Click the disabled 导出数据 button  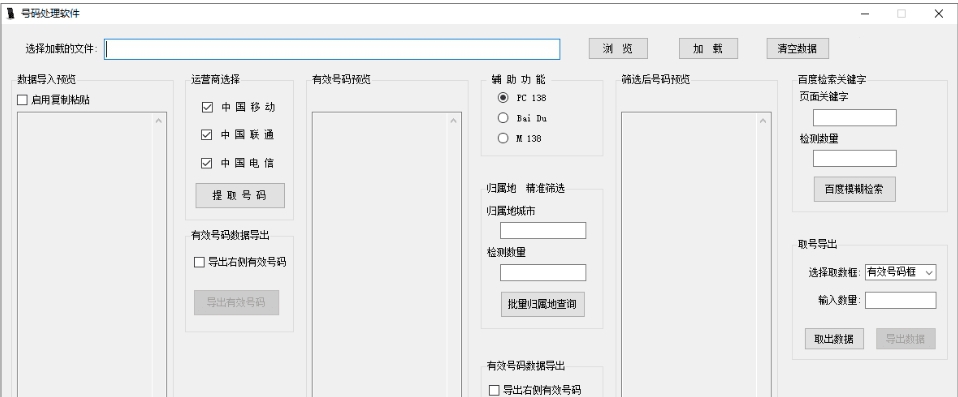pos(905,339)
